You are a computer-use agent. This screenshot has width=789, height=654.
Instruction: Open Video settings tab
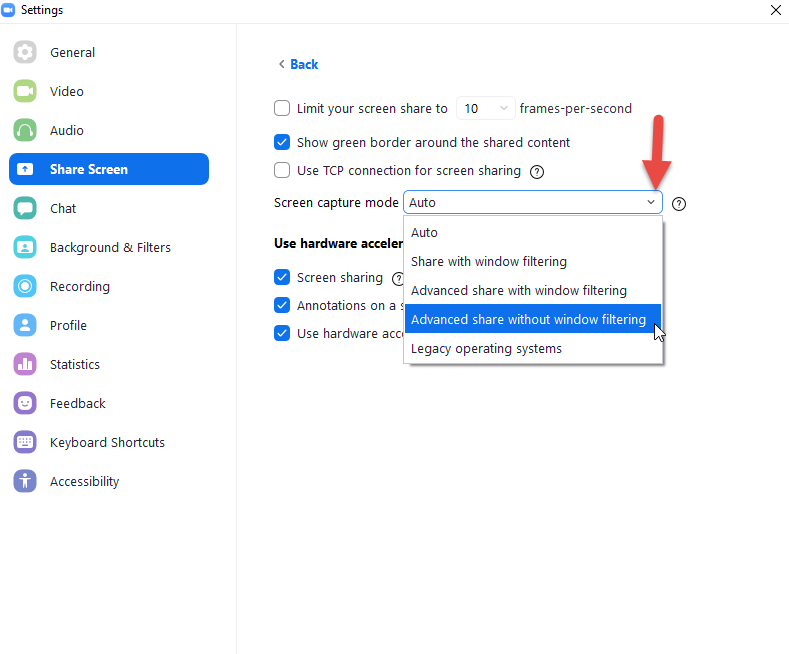pyautogui.click(x=109, y=91)
